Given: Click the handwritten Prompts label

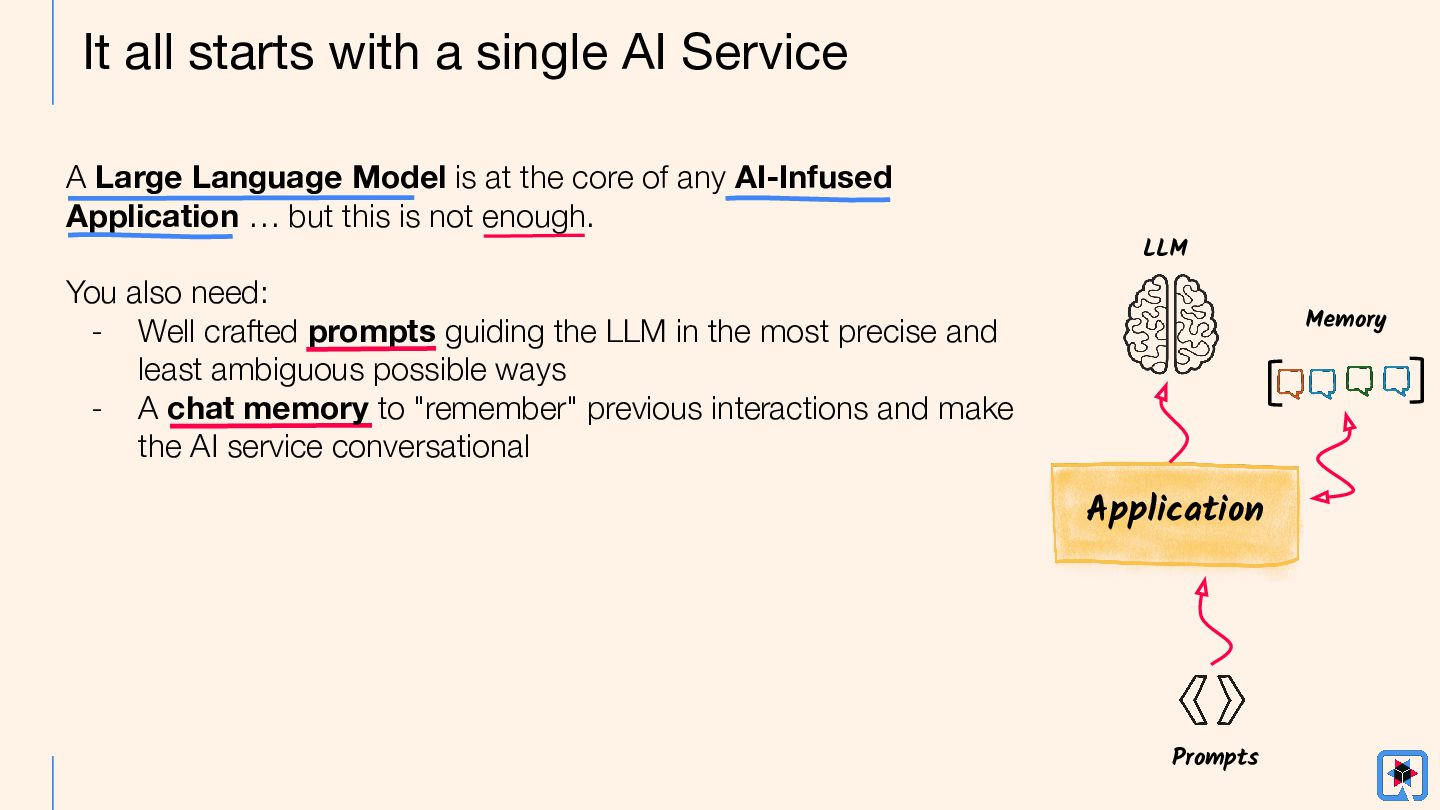Looking at the screenshot, I should 1215,757.
